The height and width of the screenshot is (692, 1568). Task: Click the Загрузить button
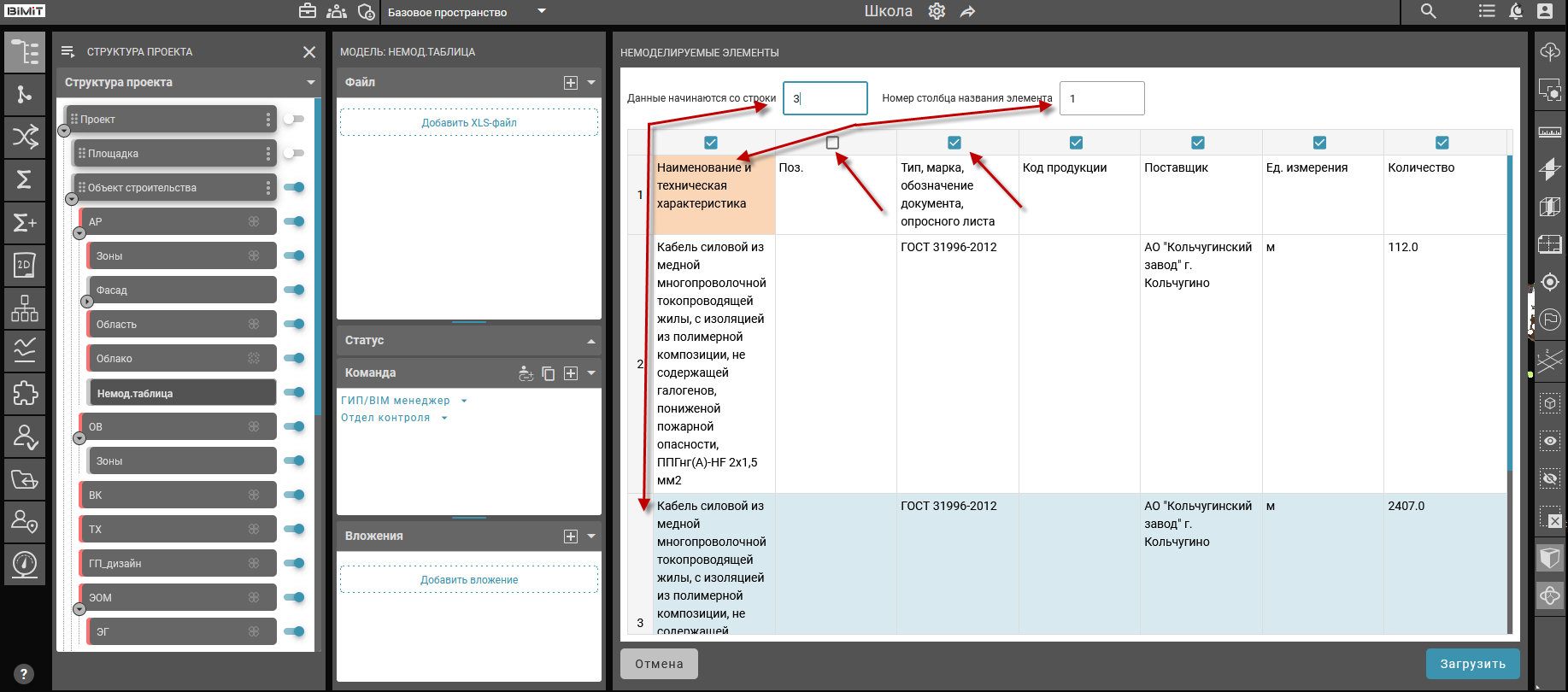(x=1472, y=664)
